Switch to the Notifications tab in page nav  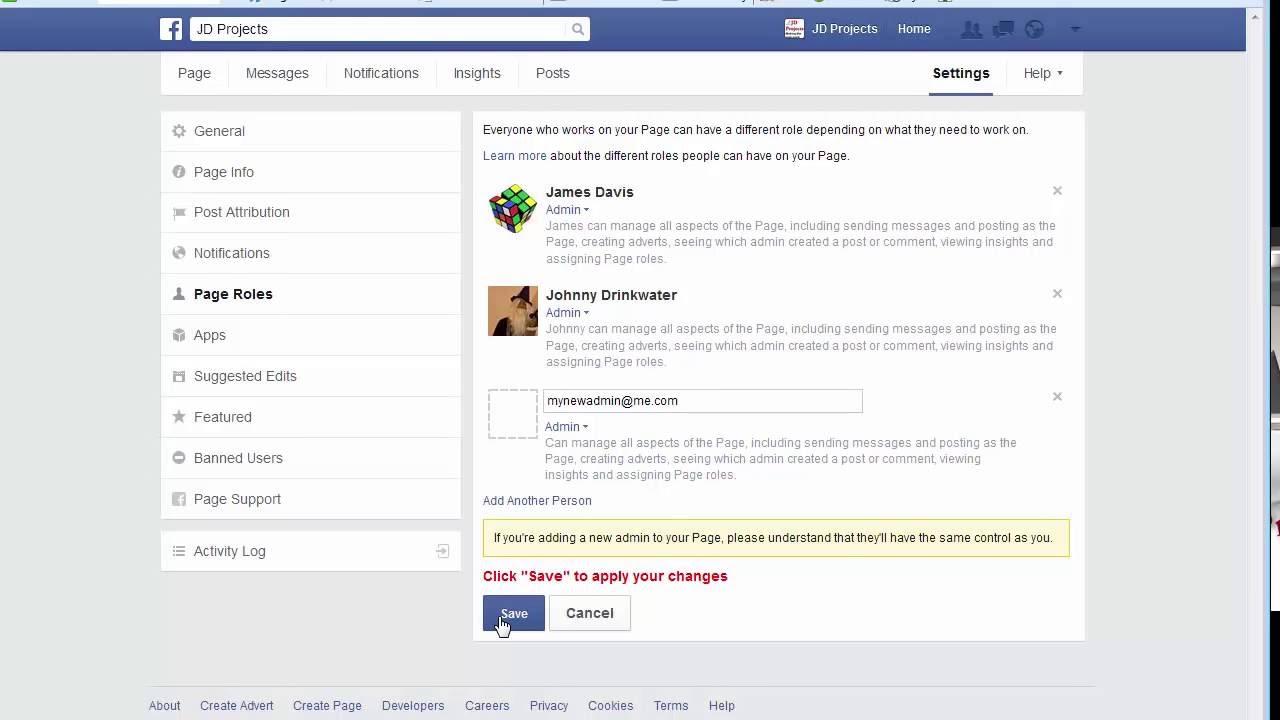(381, 73)
